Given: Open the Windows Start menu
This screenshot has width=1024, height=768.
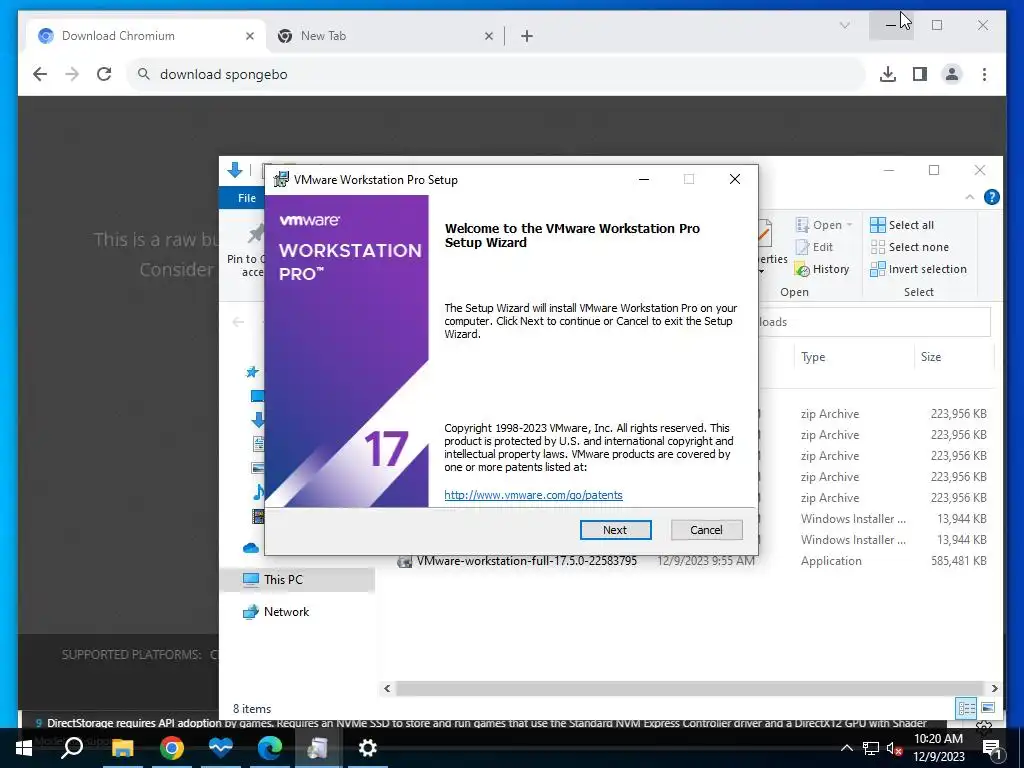Looking at the screenshot, I should pos(24,748).
